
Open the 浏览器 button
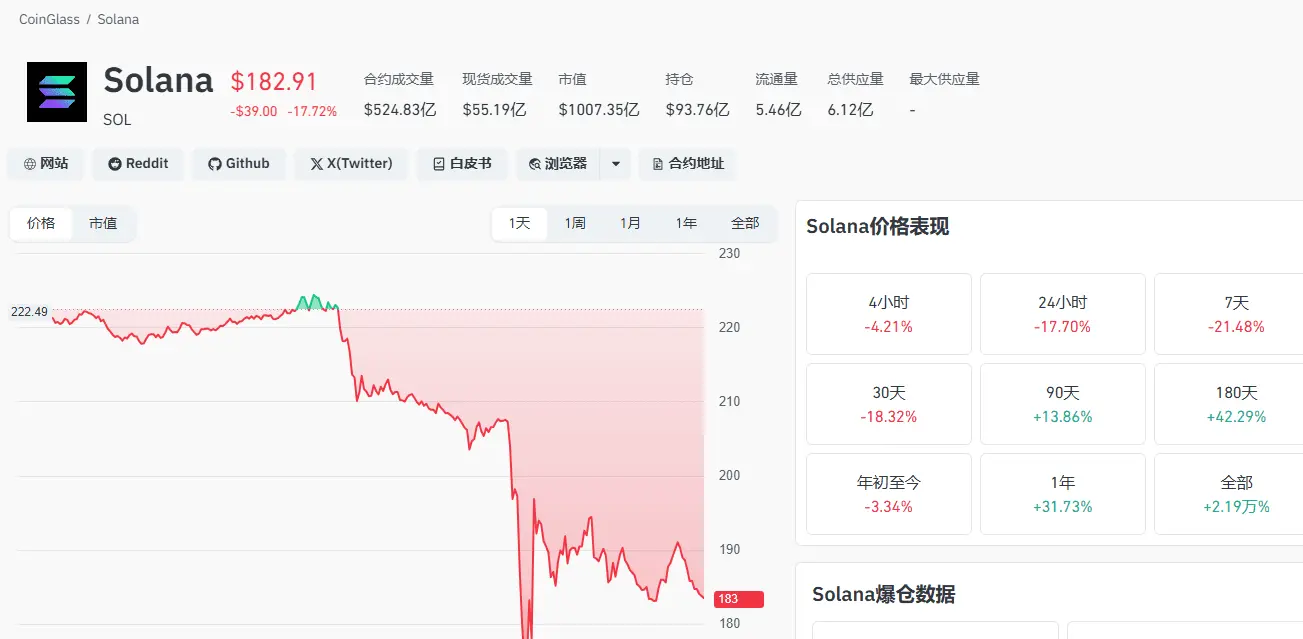[558, 164]
